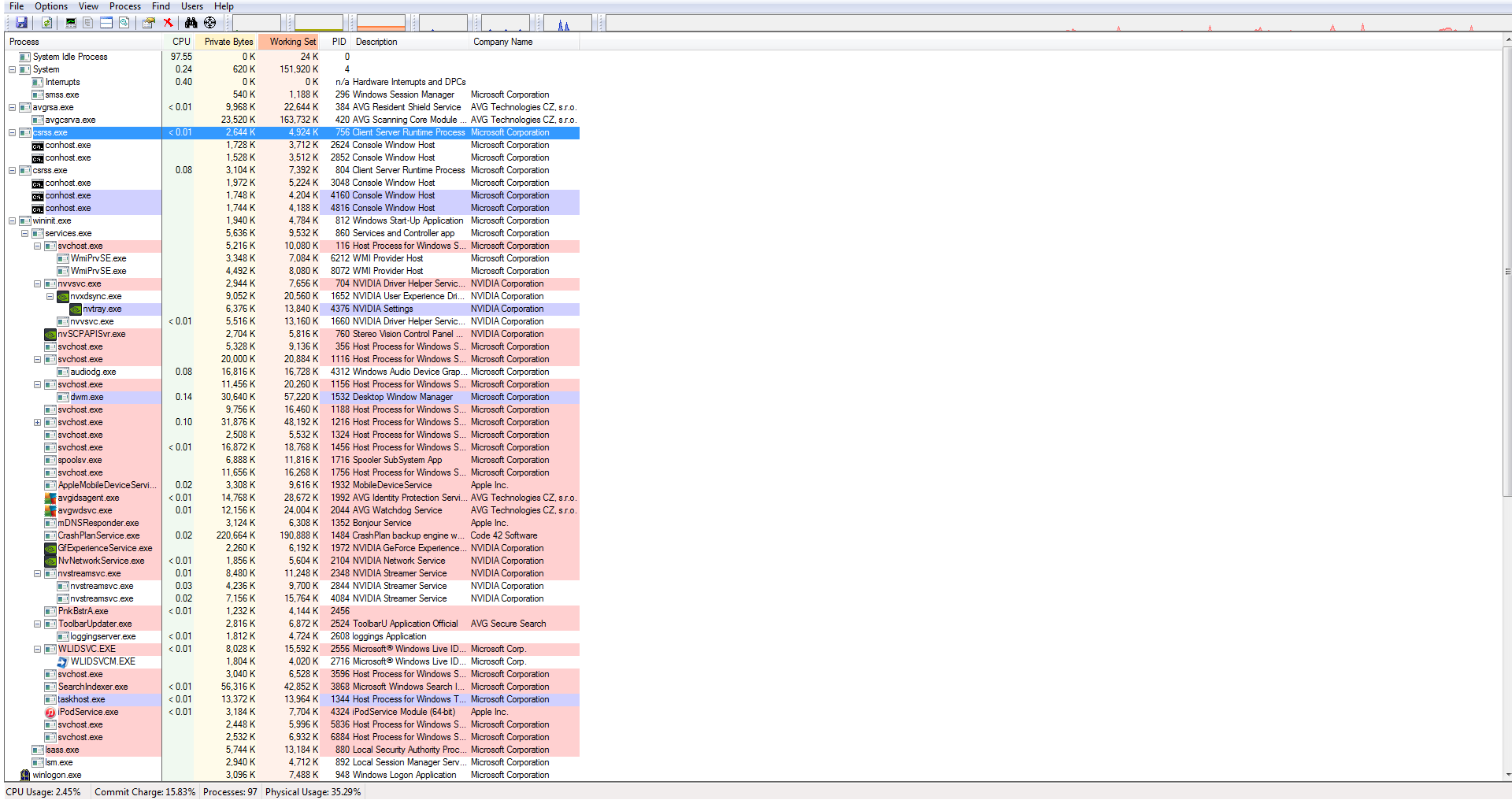This screenshot has height=800, width=1512.
Task: Open the Options menu
Action: point(51,6)
